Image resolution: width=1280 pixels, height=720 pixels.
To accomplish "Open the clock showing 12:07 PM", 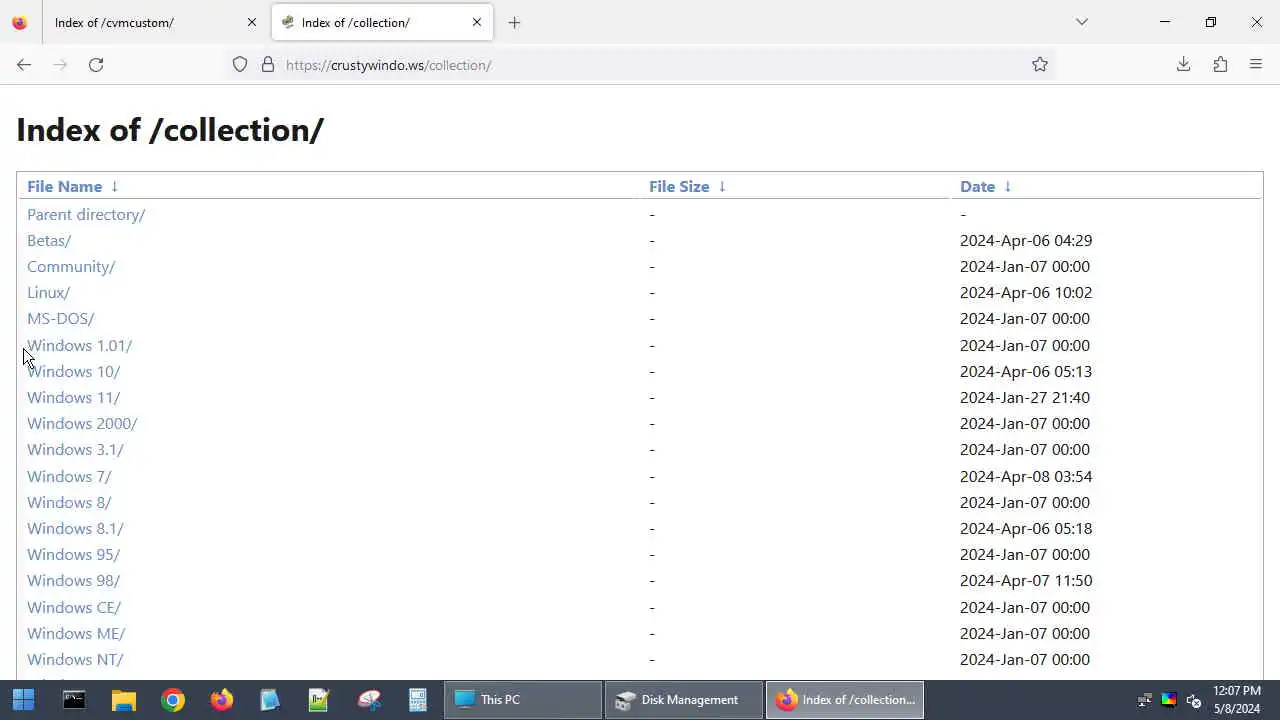I will coord(1236,700).
